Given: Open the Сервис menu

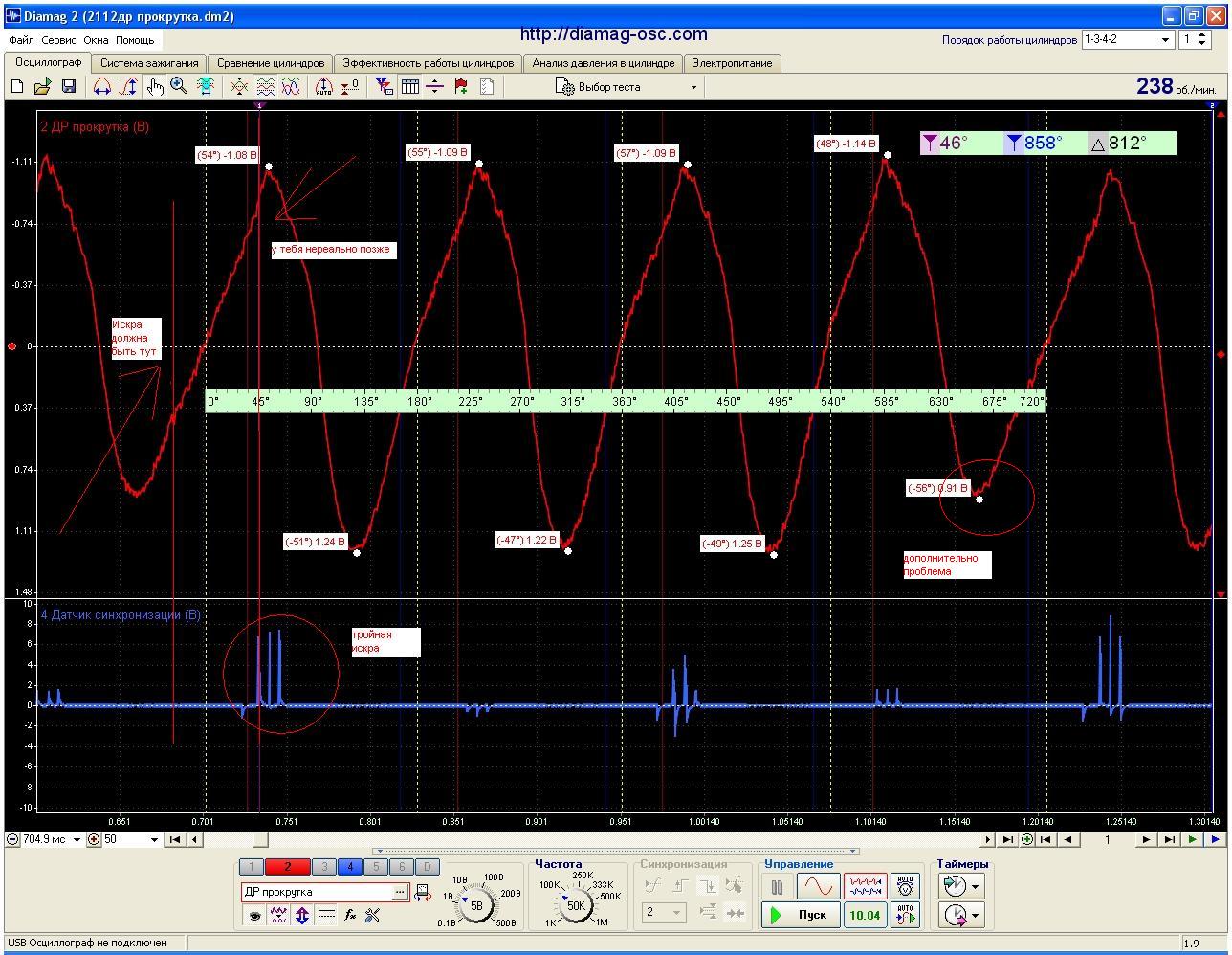Looking at the screenshot, I should (58, 40).
